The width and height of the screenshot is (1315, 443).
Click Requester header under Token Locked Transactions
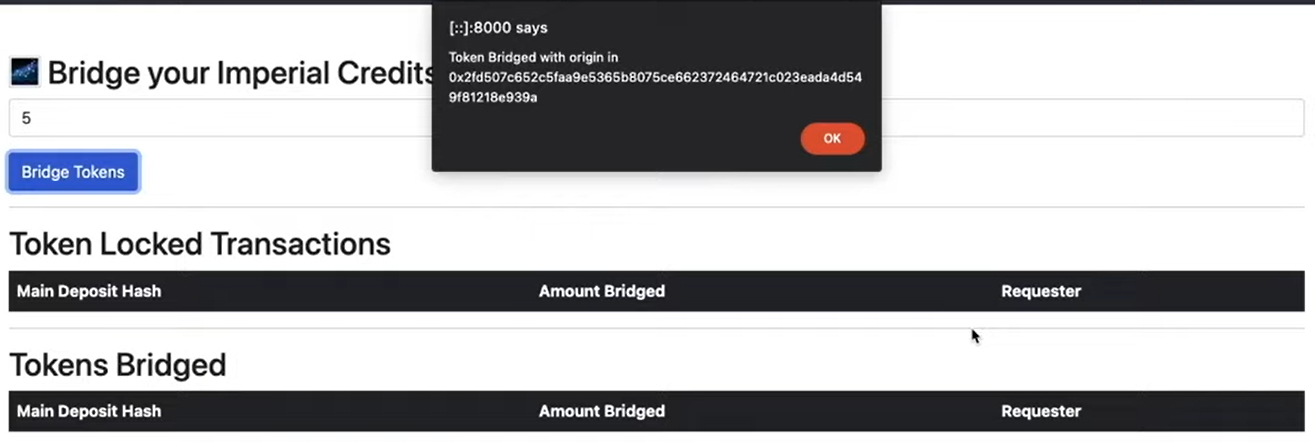click(x=1041, y=291)
